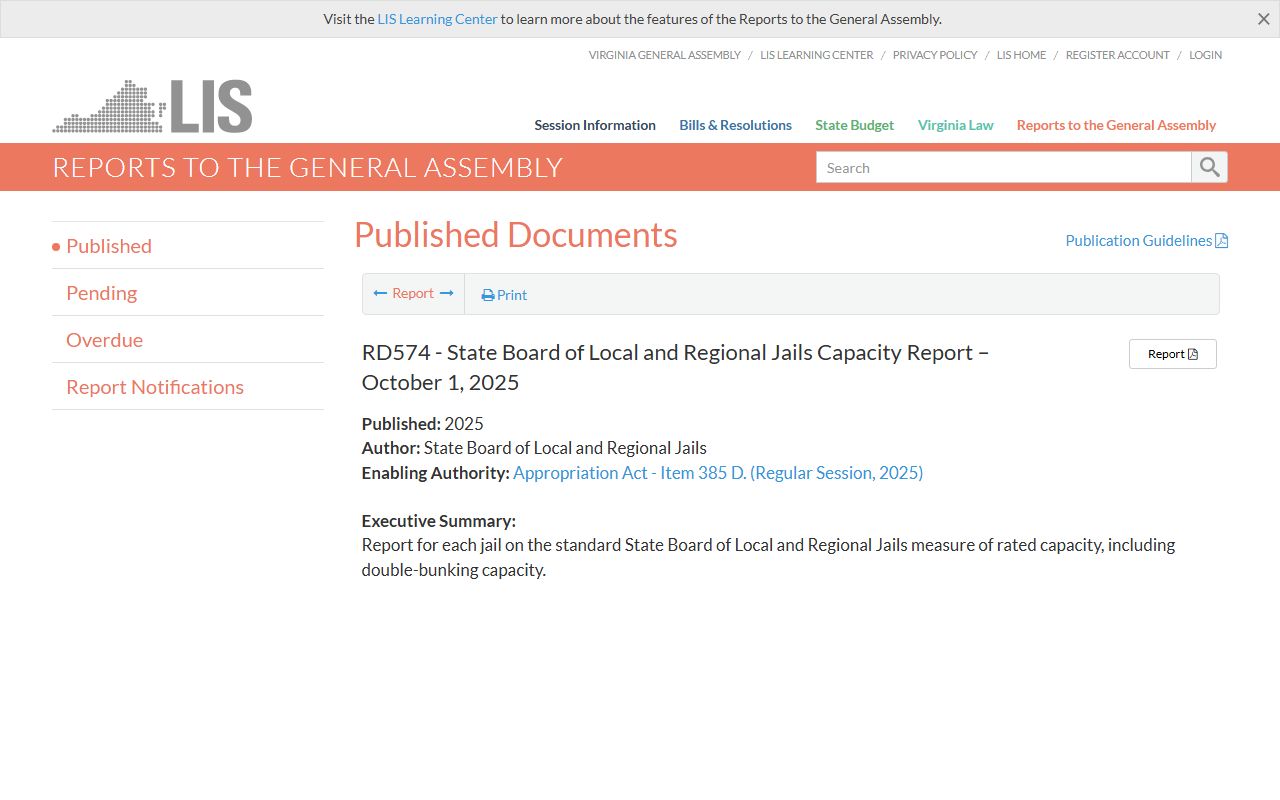This screenshot has height=800, width=1280.
Task: Open Reports to the General Assembly menu
Action: click(x=1116, y=125)
